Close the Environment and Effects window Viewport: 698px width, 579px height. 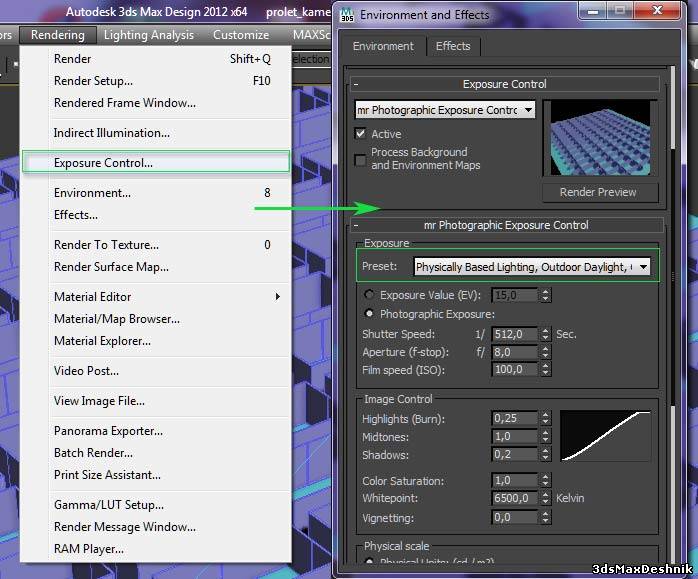point(657,10)
